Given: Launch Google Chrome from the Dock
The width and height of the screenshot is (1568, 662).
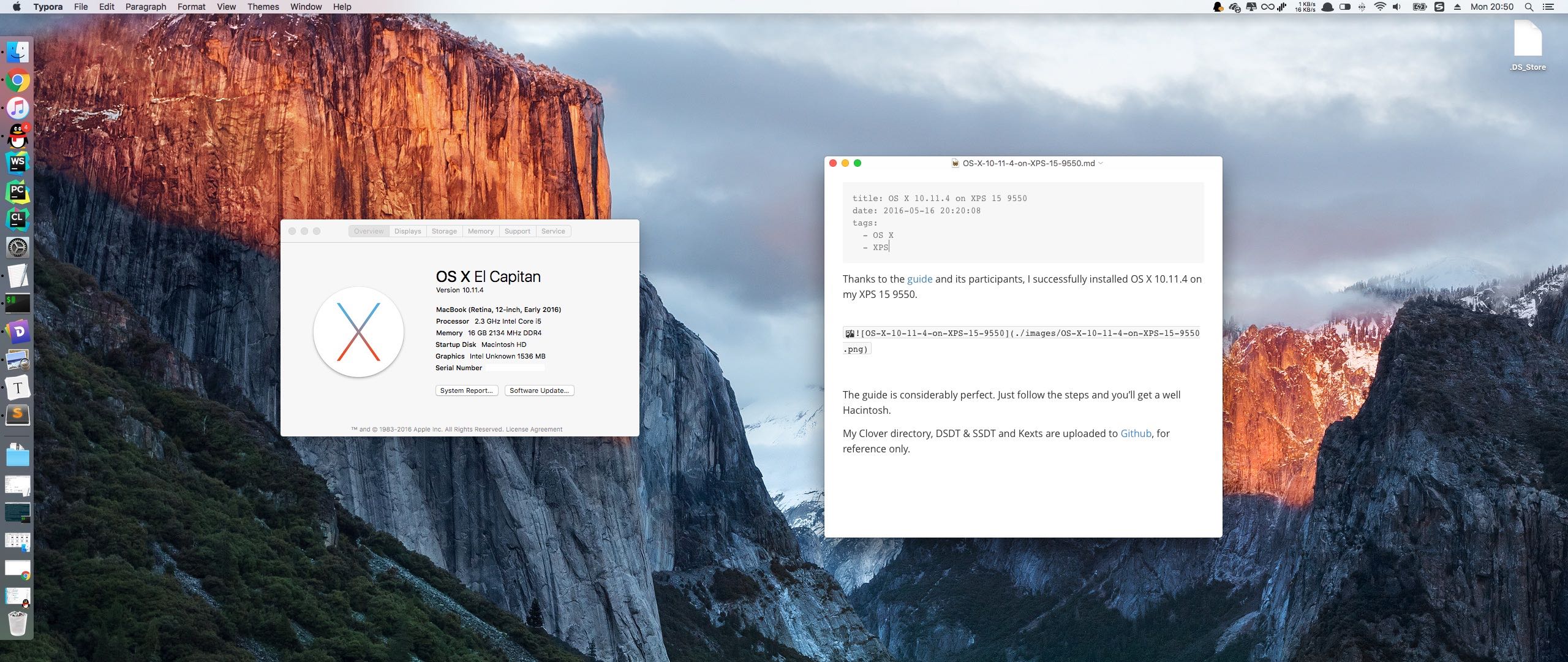Looking at the screenshot, I should (x=18, y=80).
